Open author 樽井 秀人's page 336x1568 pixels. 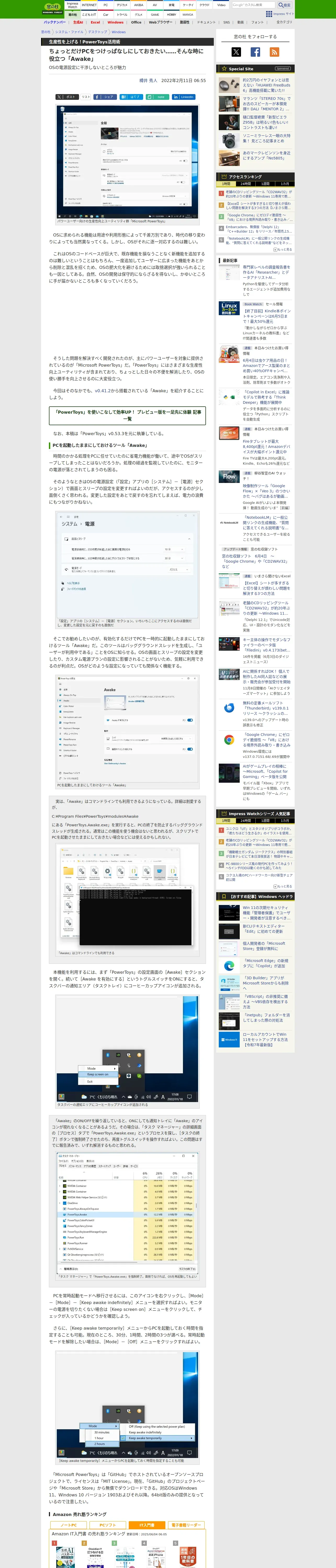[148, 80]
